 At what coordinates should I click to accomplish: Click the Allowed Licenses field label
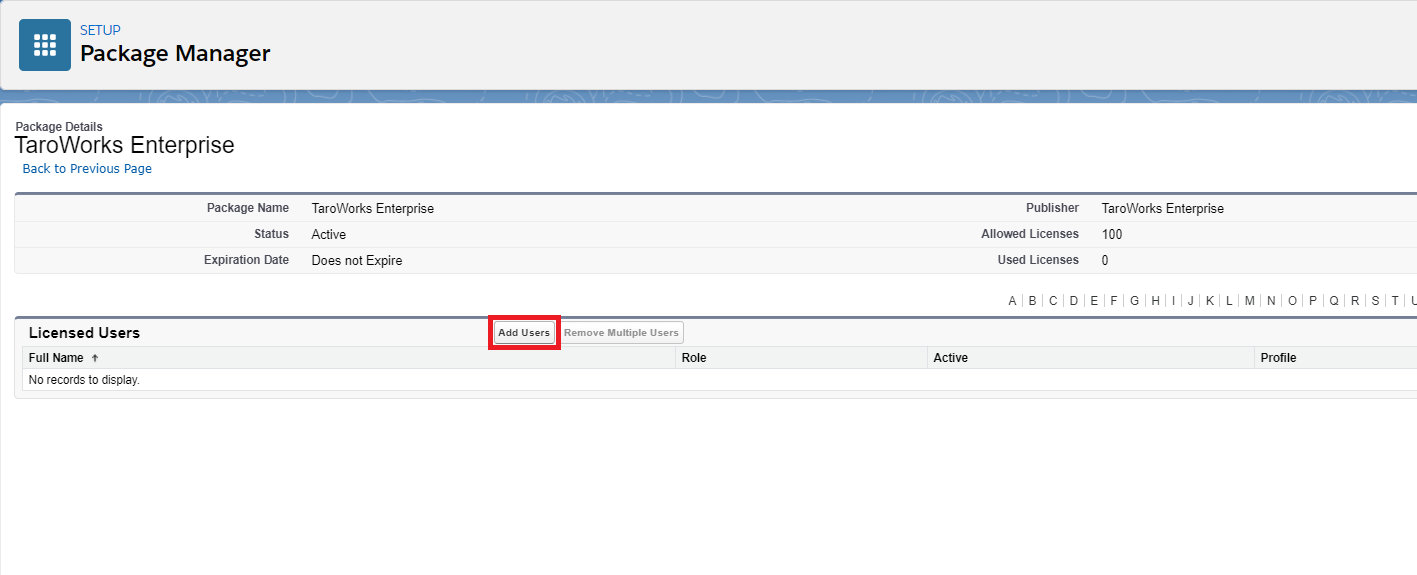pyautogui.click(x=1030, y=234)
